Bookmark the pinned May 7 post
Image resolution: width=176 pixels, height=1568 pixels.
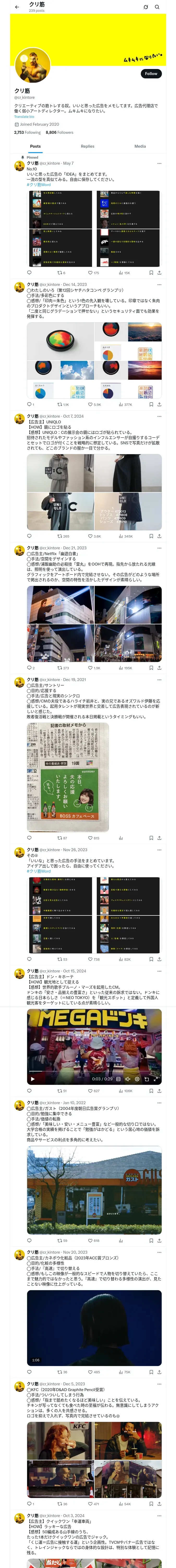151,273
